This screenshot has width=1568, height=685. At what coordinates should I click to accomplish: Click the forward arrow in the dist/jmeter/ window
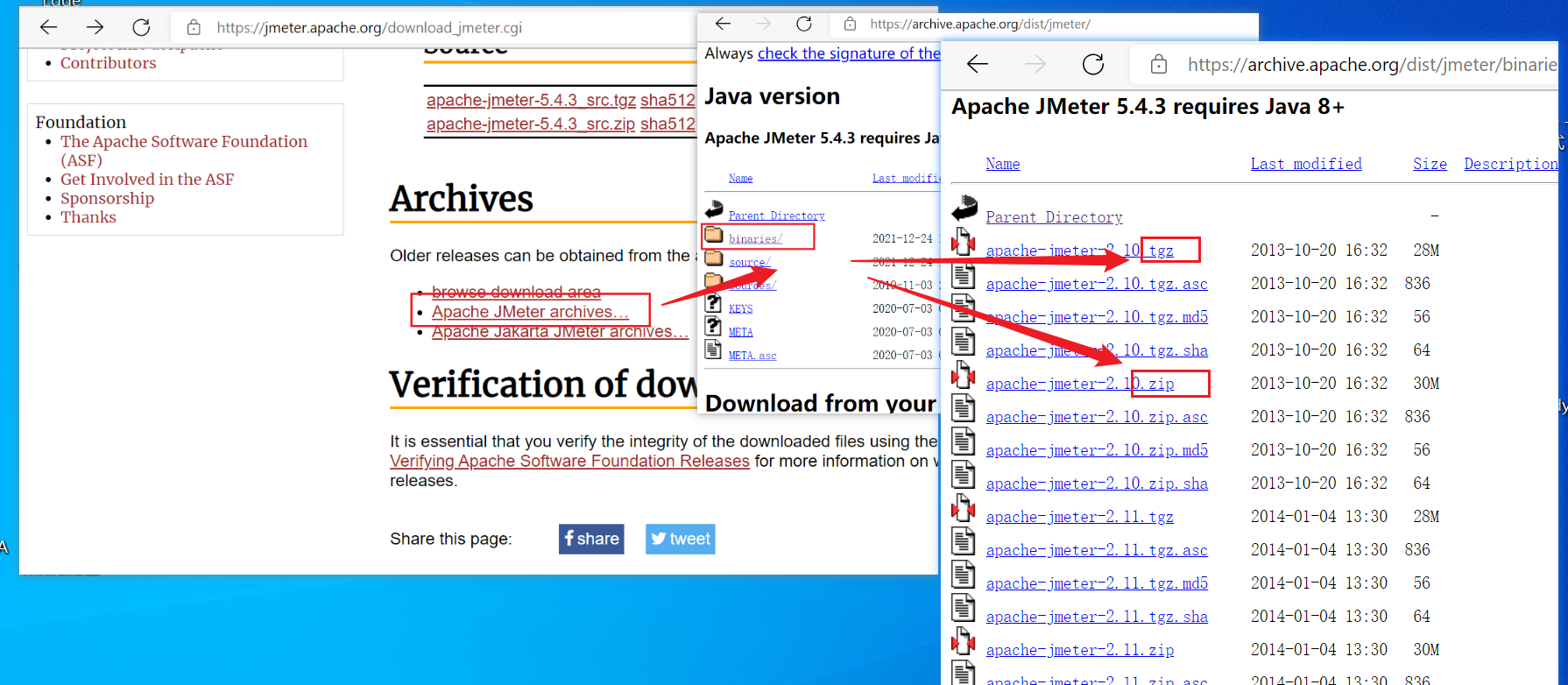764,24
